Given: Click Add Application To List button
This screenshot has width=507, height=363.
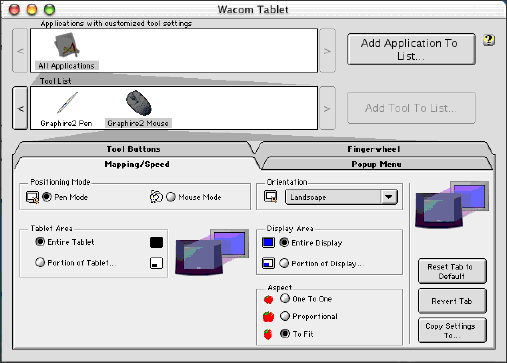Looking at the screenshot, I should (x=411, y=49).
